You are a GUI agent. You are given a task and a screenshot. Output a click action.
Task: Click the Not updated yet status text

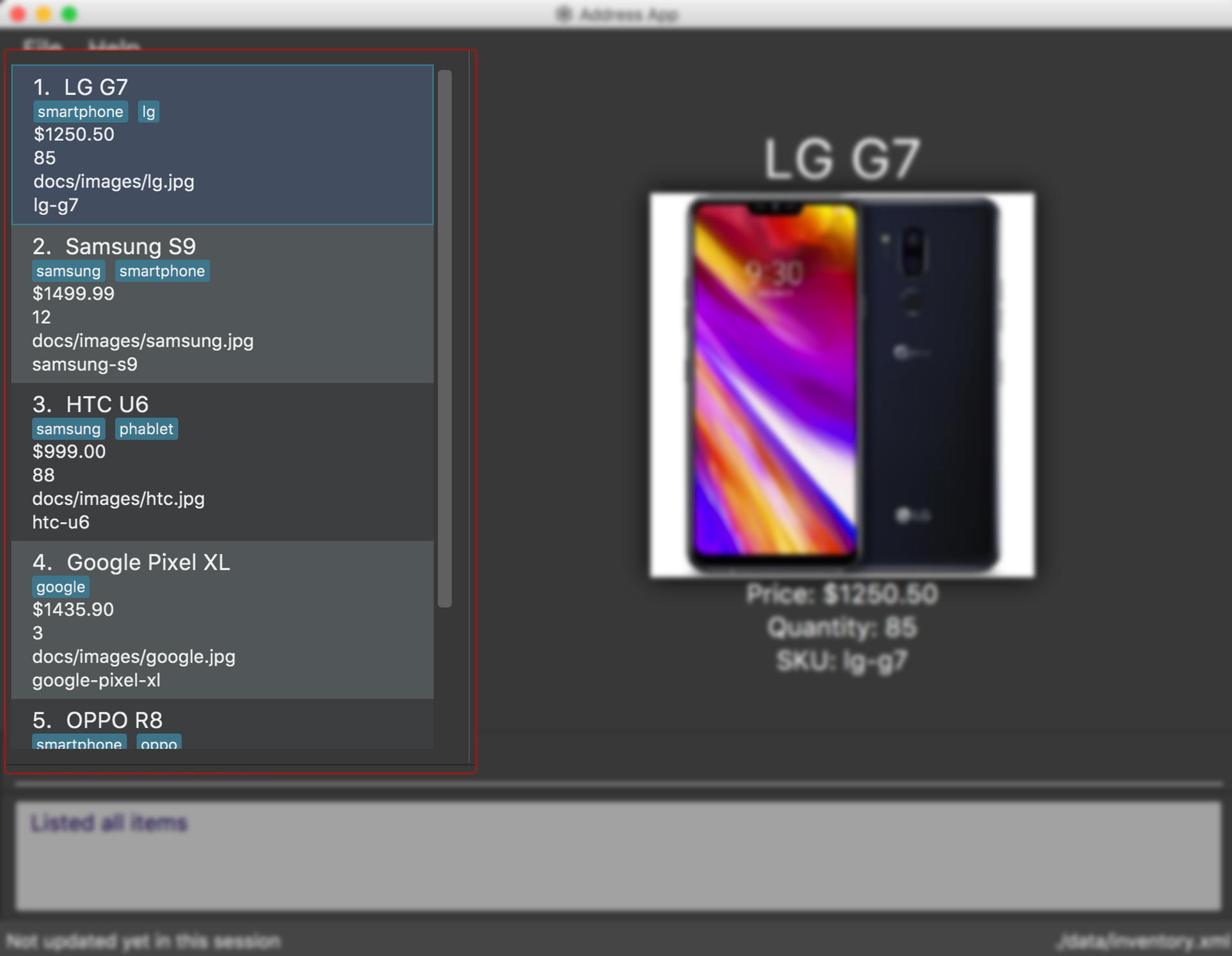coord(144,942)
